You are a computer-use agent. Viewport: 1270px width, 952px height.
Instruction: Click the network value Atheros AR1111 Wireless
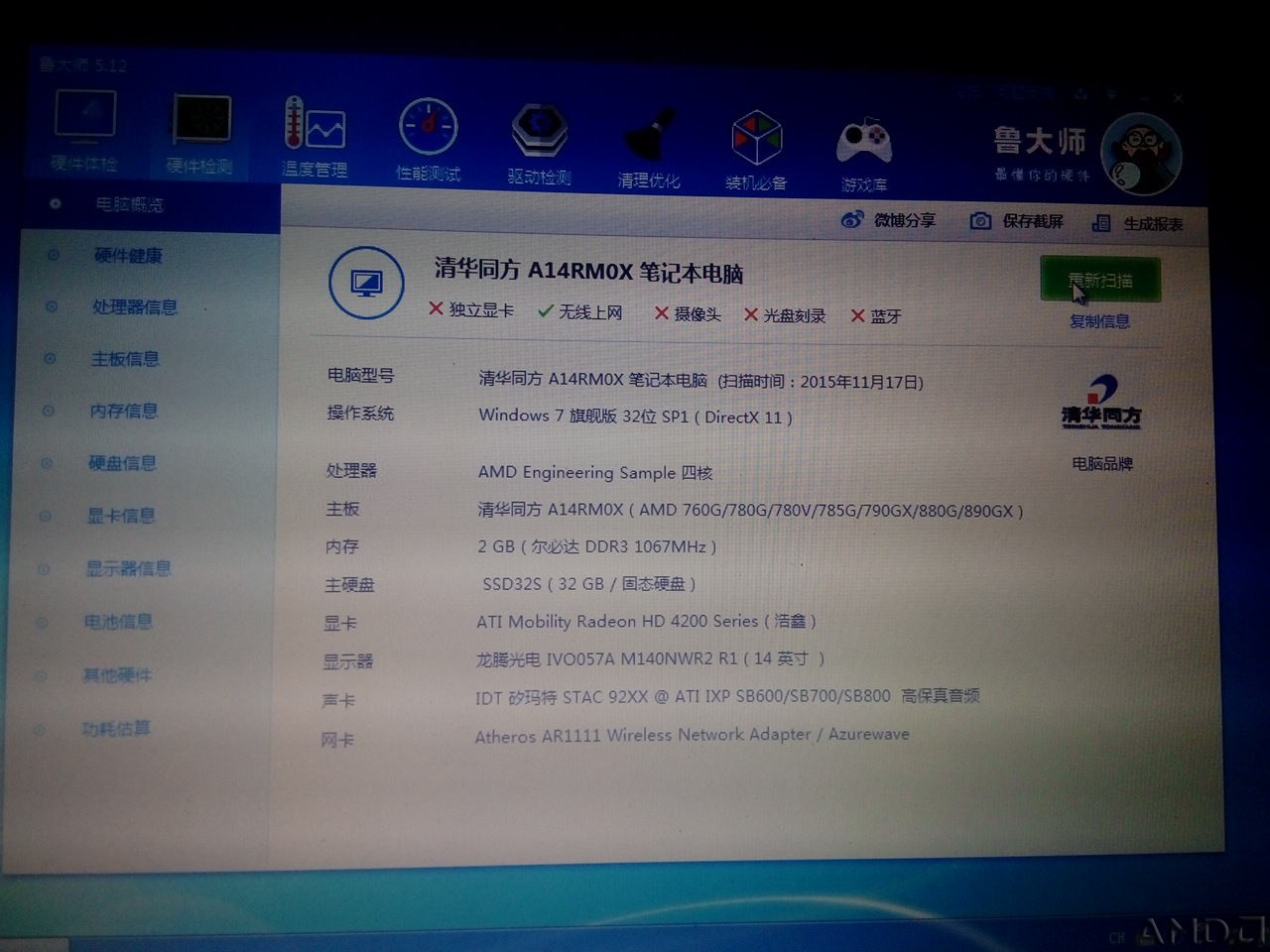click(692, 735)
